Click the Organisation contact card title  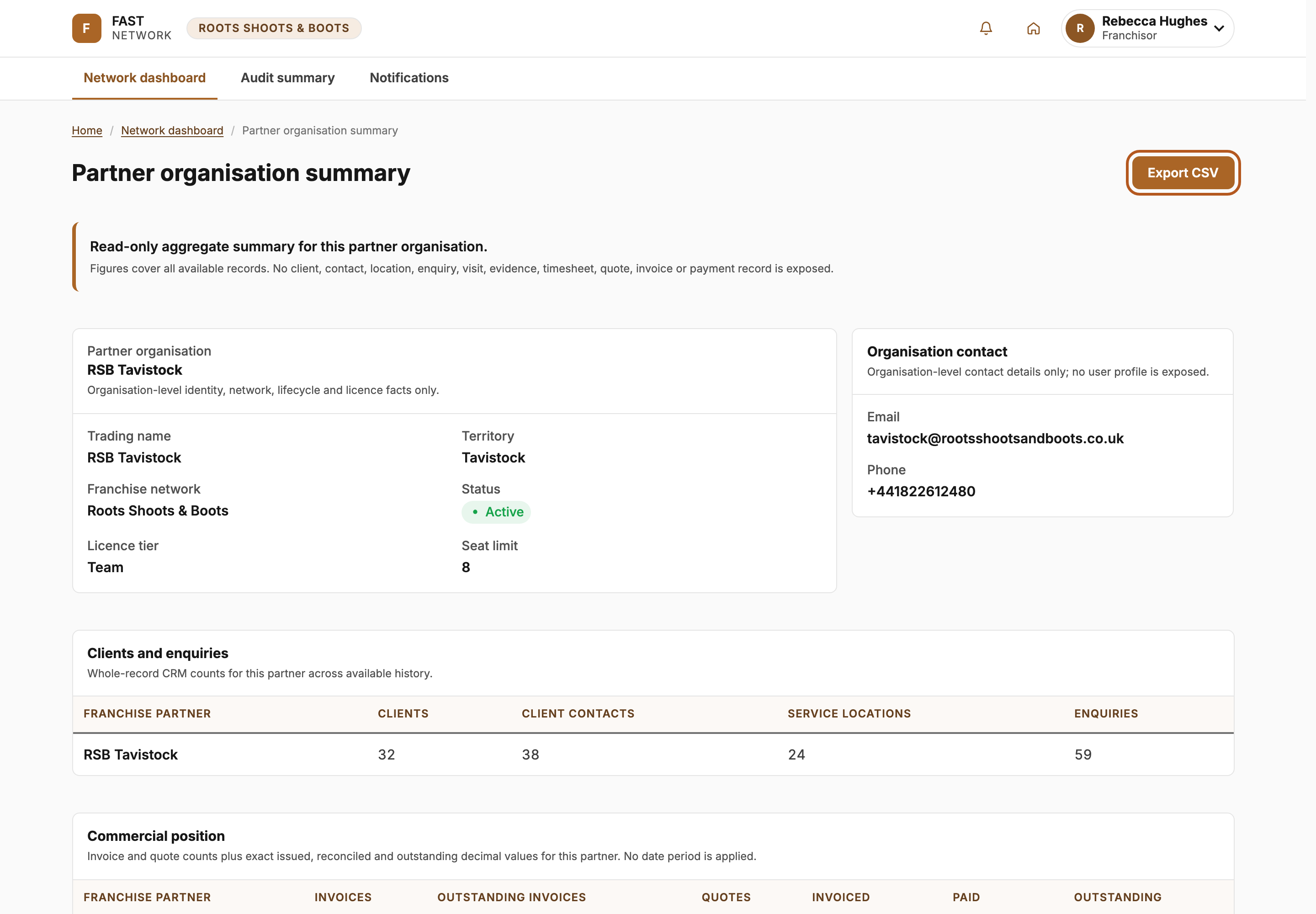pos(937,351)
